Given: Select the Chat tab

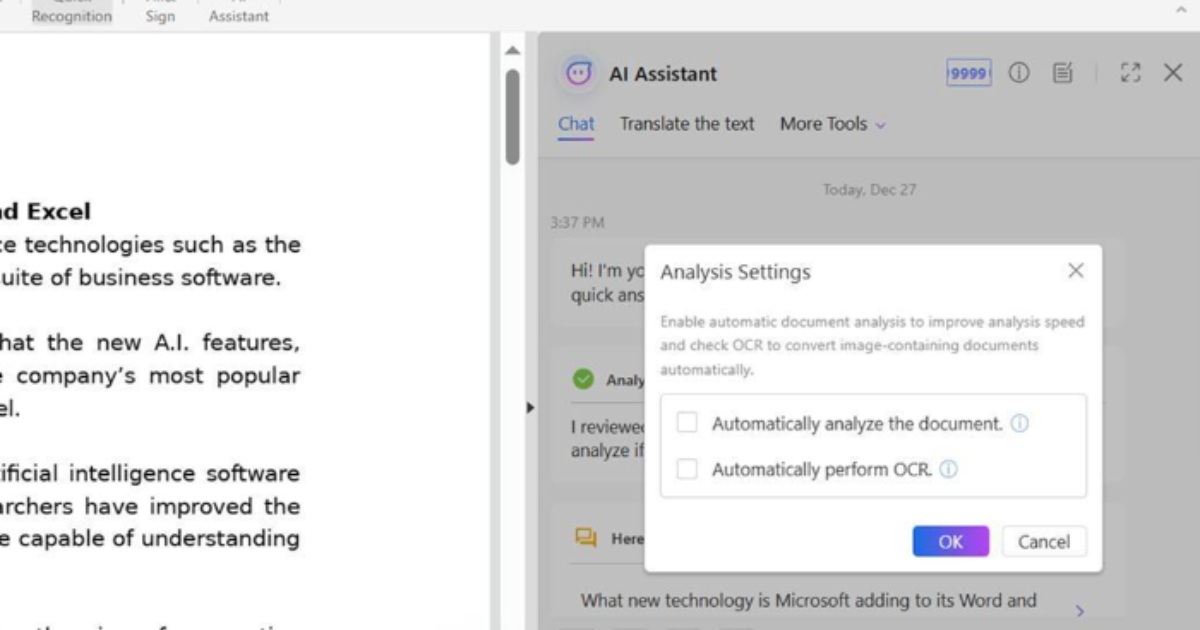Looking at the screenshot, I should click(575, 124).
